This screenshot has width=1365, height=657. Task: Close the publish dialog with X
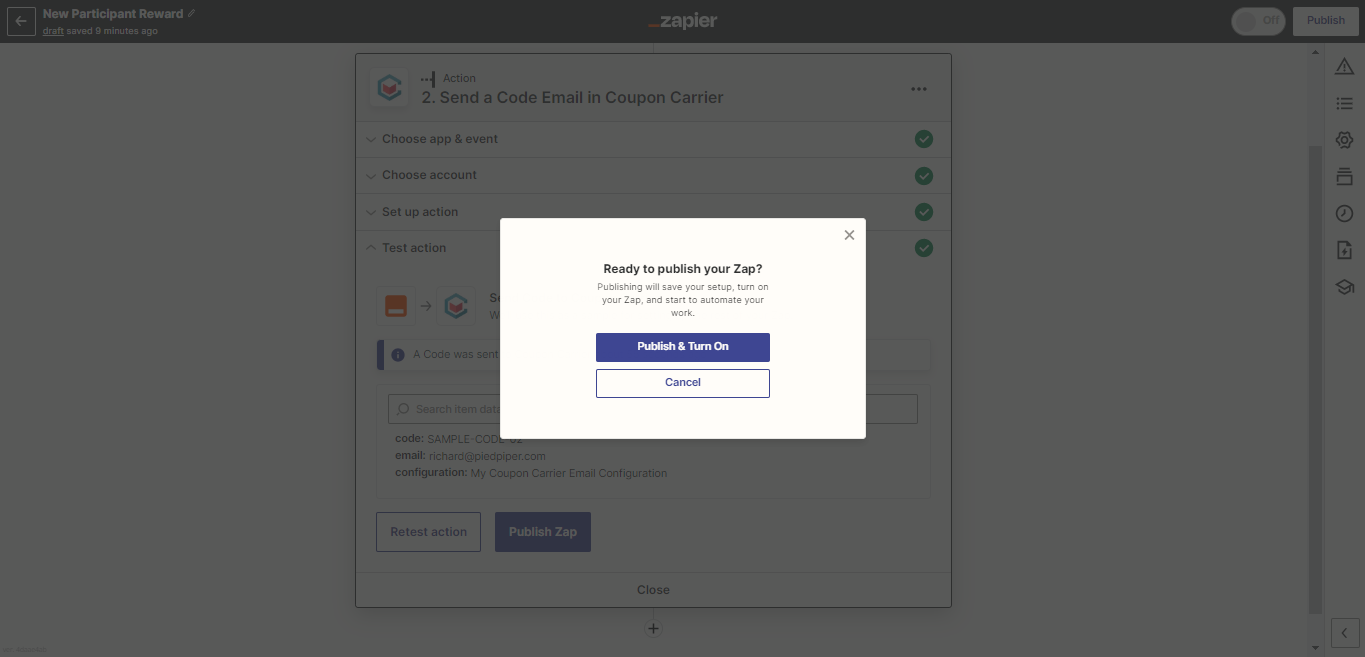[x=849, y=235]
